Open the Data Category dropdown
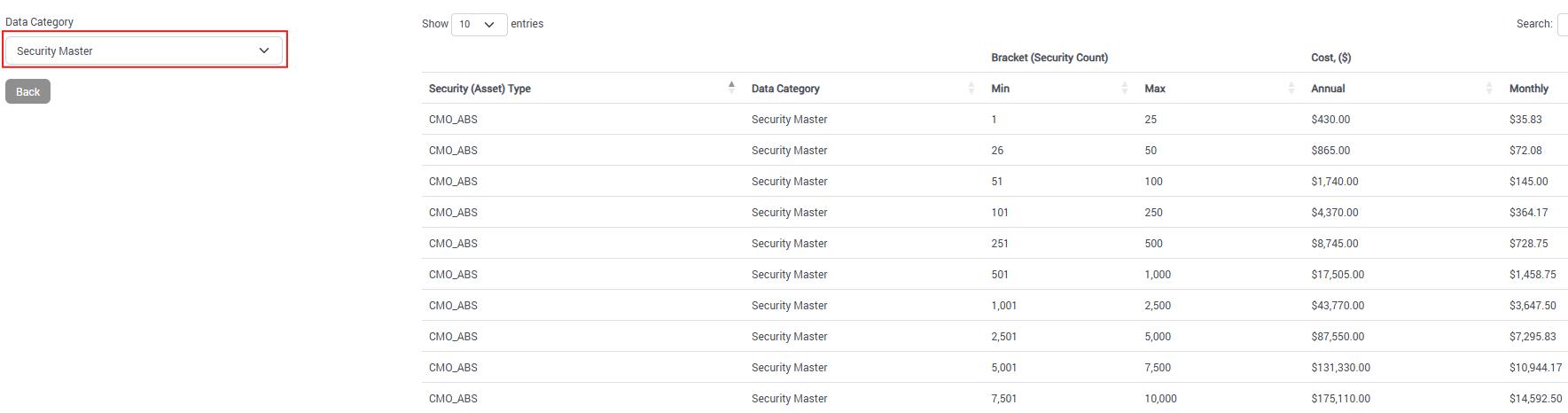Viewport: 1568px width, 413px height. pyautogui.click(x=144, y=51)
